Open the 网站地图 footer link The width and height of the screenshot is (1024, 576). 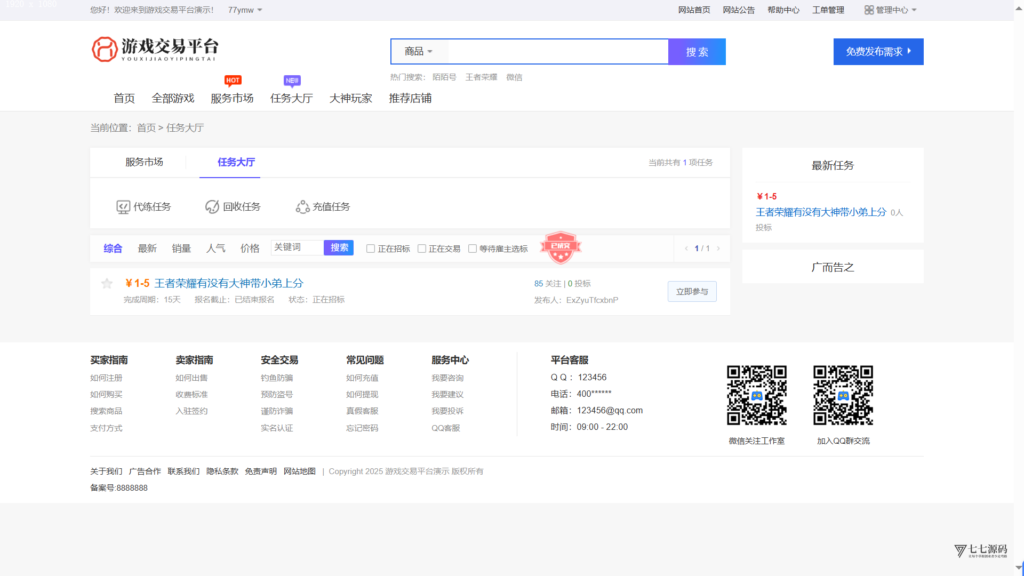pyautogui.click(x=299, y=471)
